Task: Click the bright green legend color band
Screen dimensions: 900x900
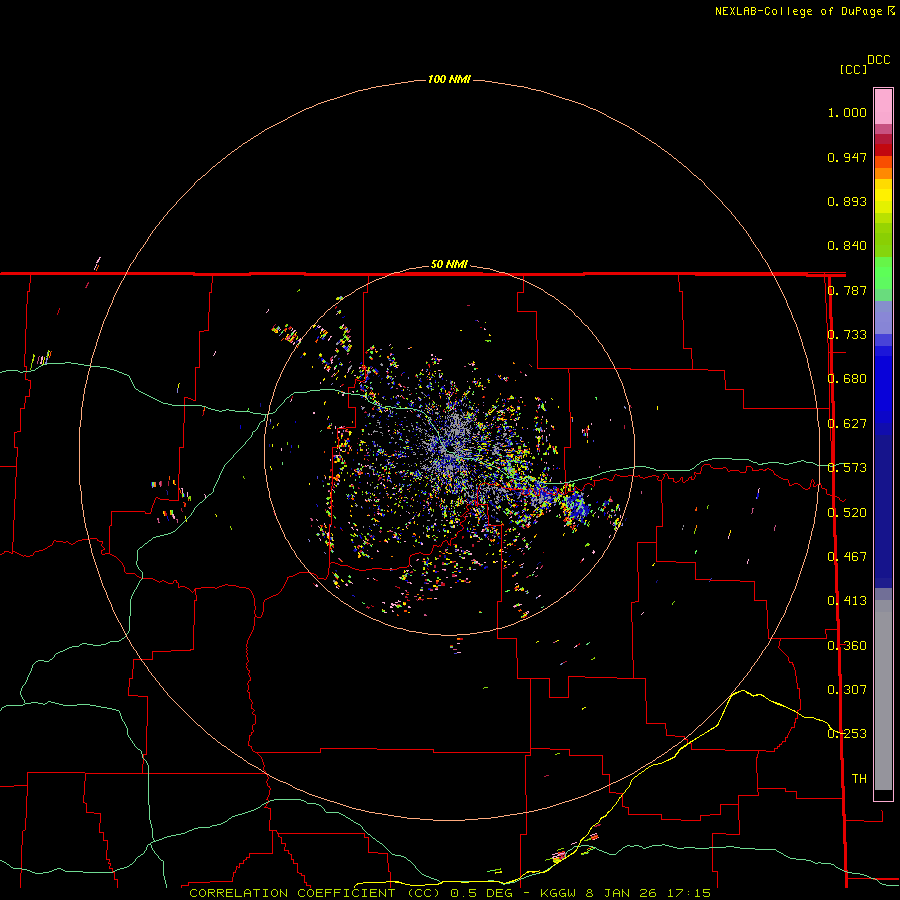Action: coord(883,273)
